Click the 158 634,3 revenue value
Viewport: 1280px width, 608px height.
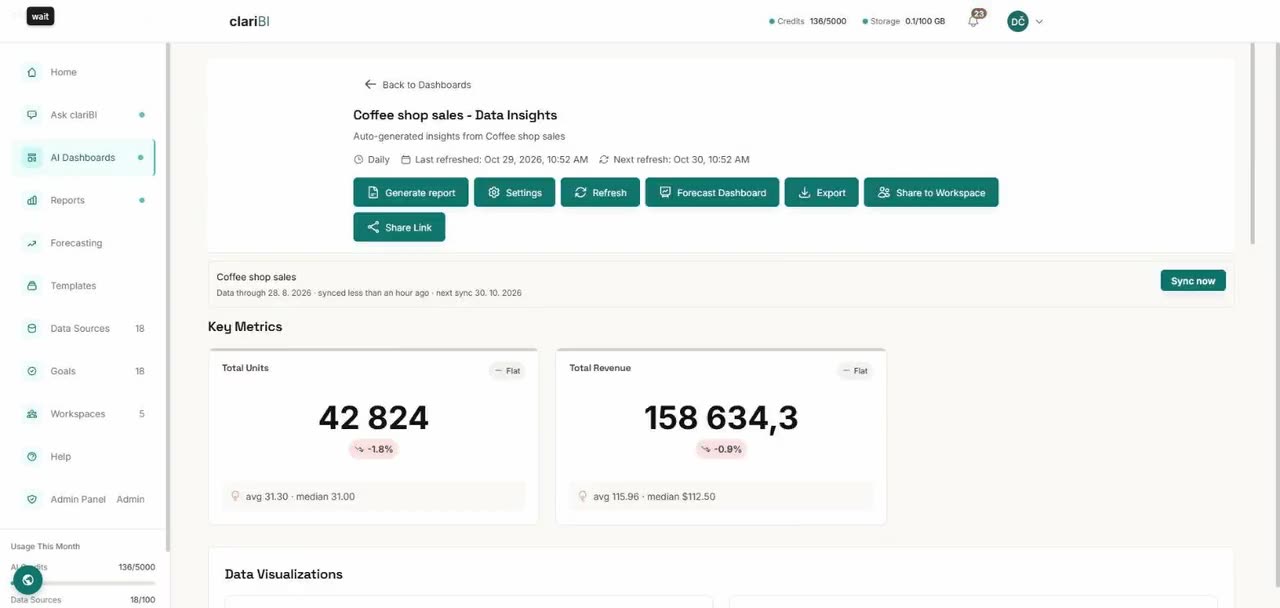click(721, 417)
